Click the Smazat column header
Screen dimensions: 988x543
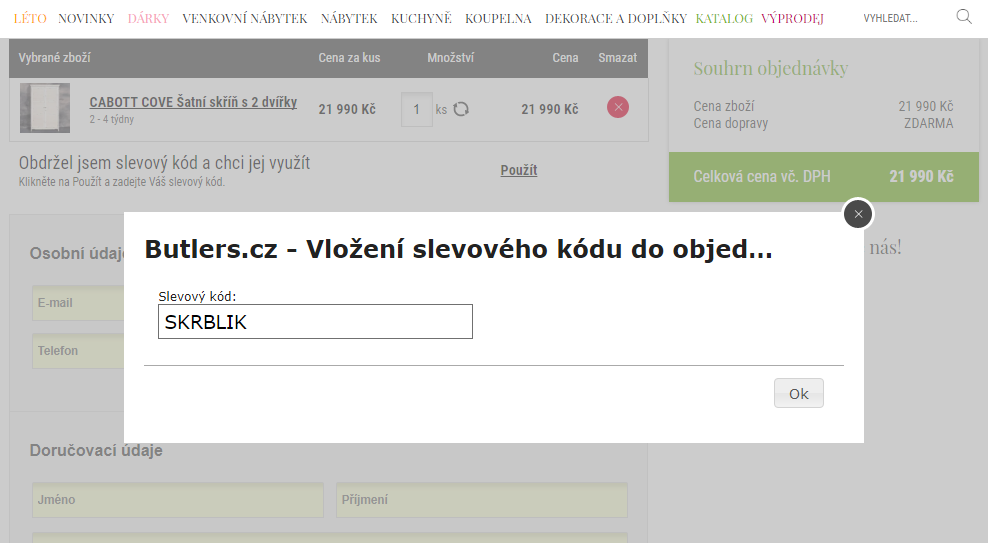618,57
